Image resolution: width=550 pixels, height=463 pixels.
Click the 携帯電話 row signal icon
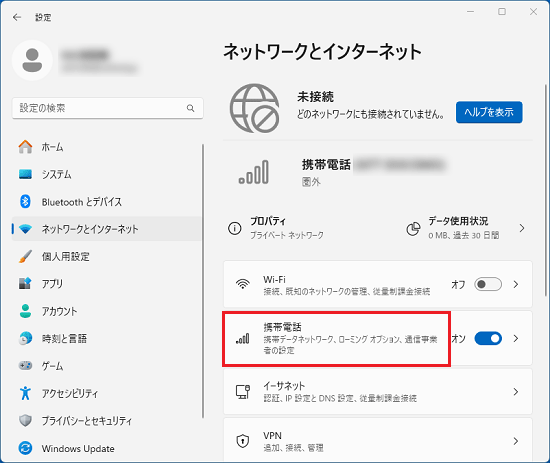pyautogui.click(x=243, y=338)
